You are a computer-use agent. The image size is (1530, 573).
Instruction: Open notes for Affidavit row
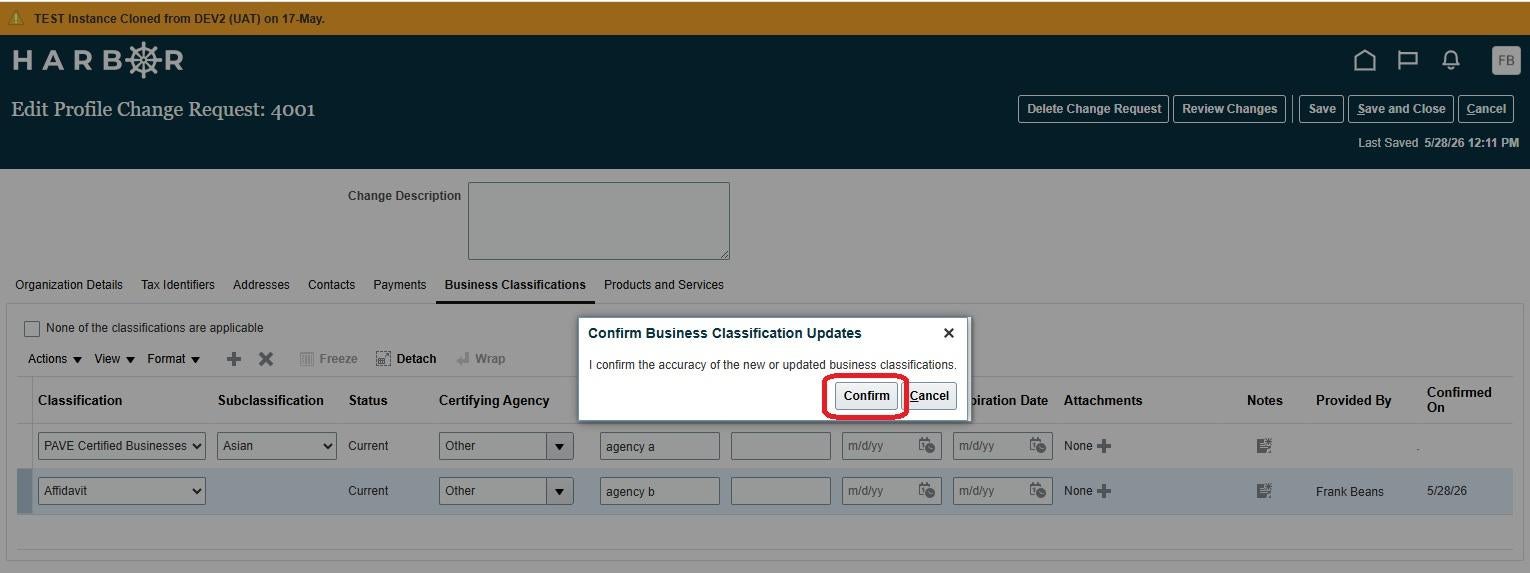[1264, 491]
